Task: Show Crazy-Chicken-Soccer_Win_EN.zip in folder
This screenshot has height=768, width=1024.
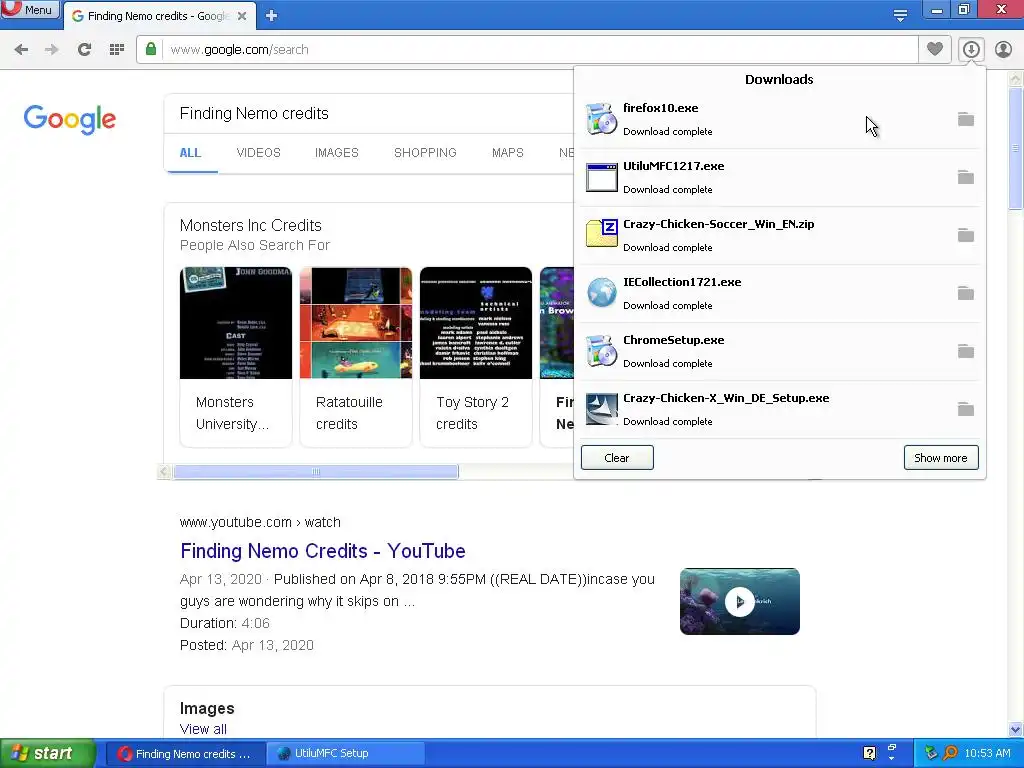Action: click(x=965, y=235)
